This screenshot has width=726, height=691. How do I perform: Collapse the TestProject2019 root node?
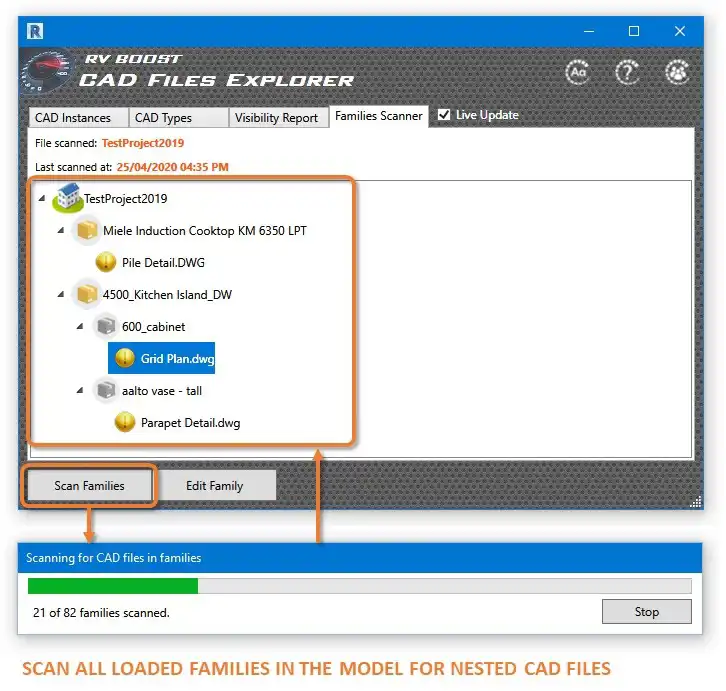[x=42, y=198]
